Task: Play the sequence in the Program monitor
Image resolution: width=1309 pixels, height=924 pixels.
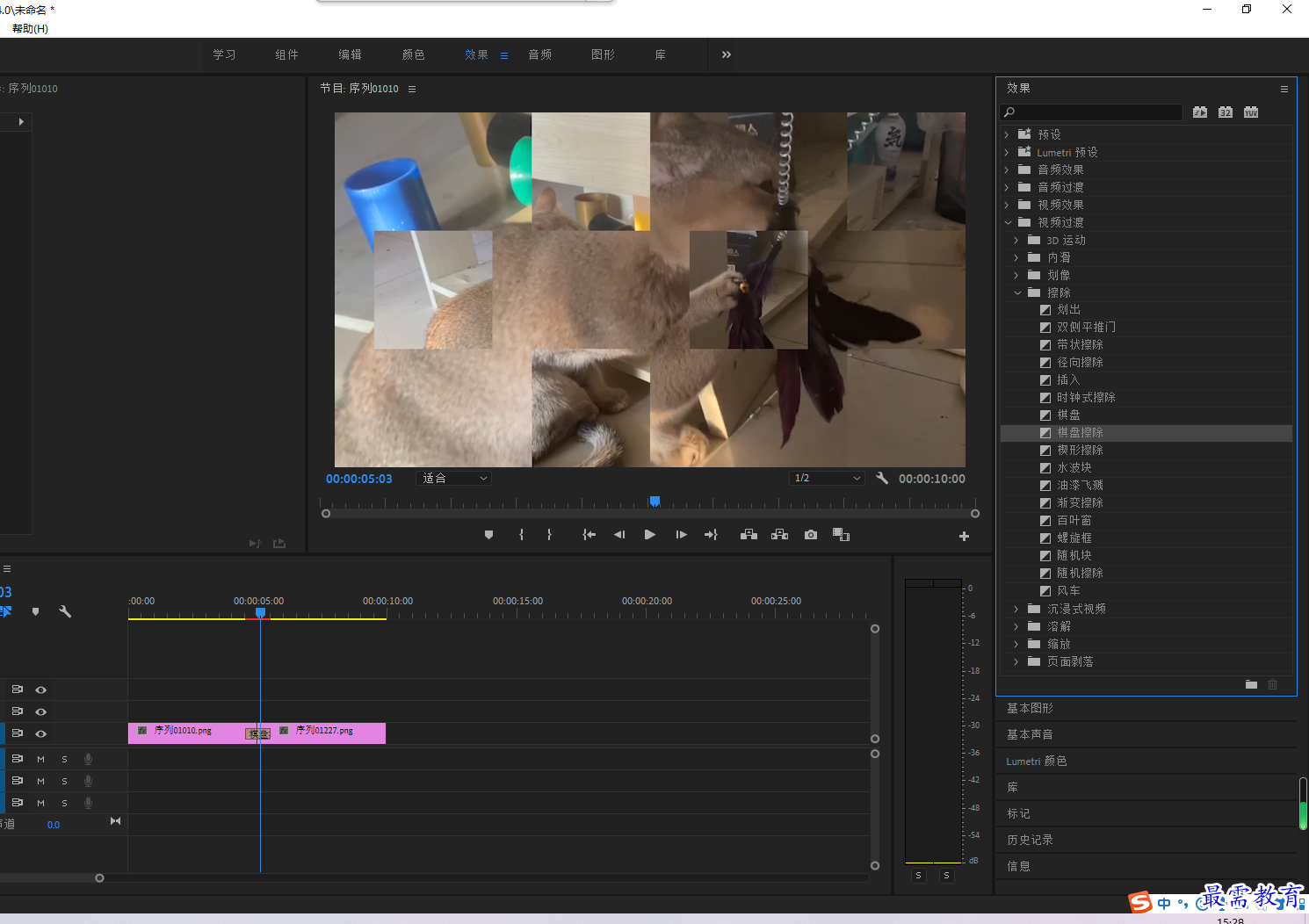Action: [x=650, y=535]
